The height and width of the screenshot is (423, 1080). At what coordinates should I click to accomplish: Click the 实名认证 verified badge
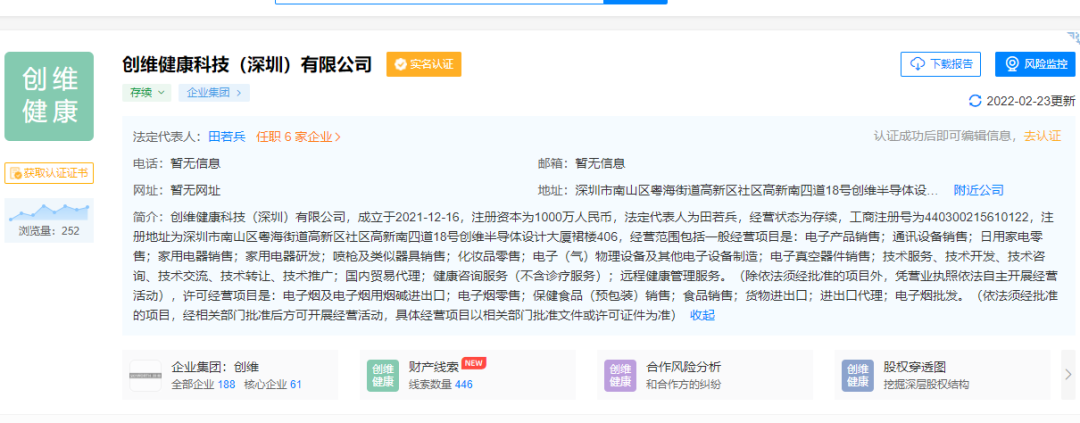pyautogui.click(x=423, y=64)
